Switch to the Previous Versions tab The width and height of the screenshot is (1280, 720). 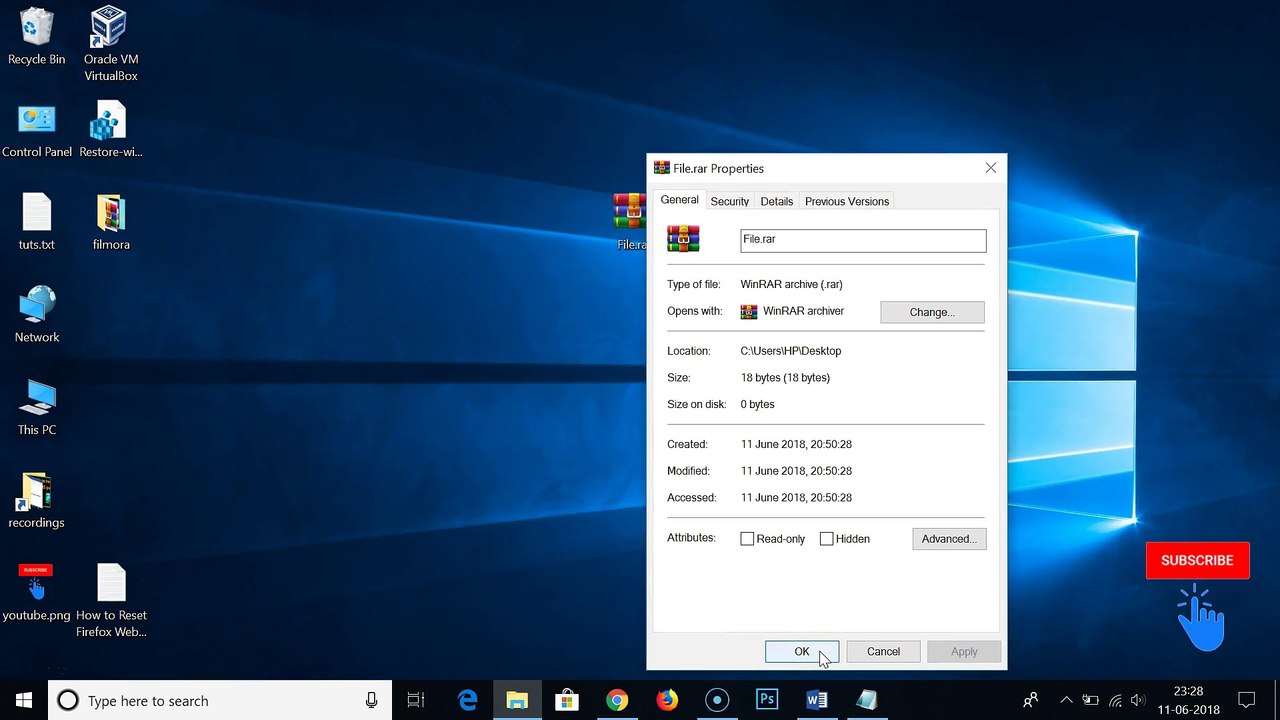click(x=847, y=201)
